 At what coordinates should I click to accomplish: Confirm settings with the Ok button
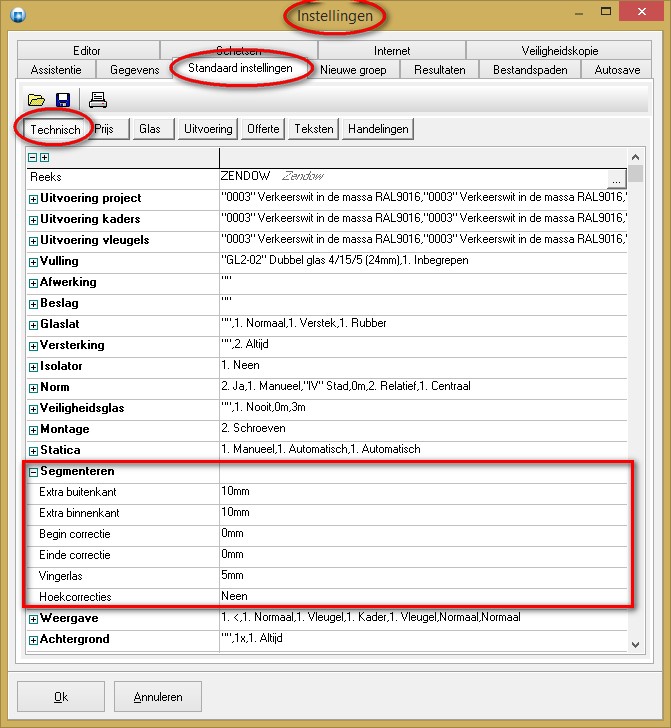(61, 696)
